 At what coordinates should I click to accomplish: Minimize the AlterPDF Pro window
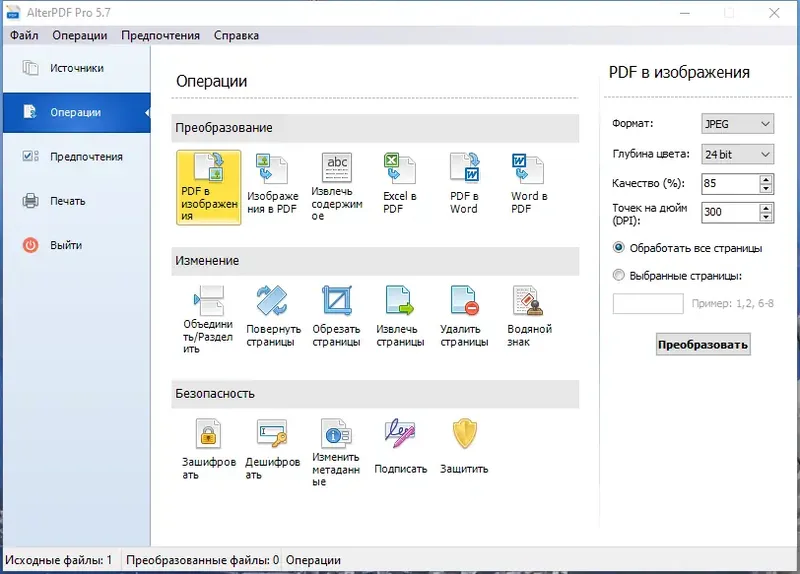click(x=685, y=13)
